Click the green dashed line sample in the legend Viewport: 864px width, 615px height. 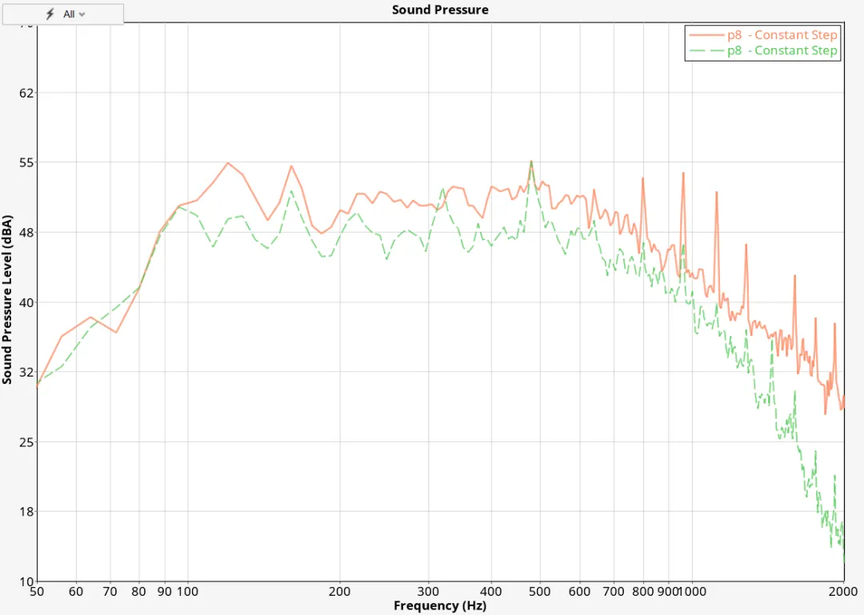coord(706,50)
